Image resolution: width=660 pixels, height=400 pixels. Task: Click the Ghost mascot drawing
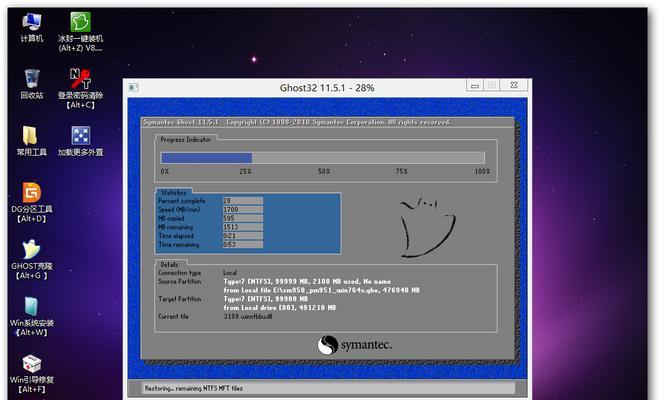(x=427, y=227)
